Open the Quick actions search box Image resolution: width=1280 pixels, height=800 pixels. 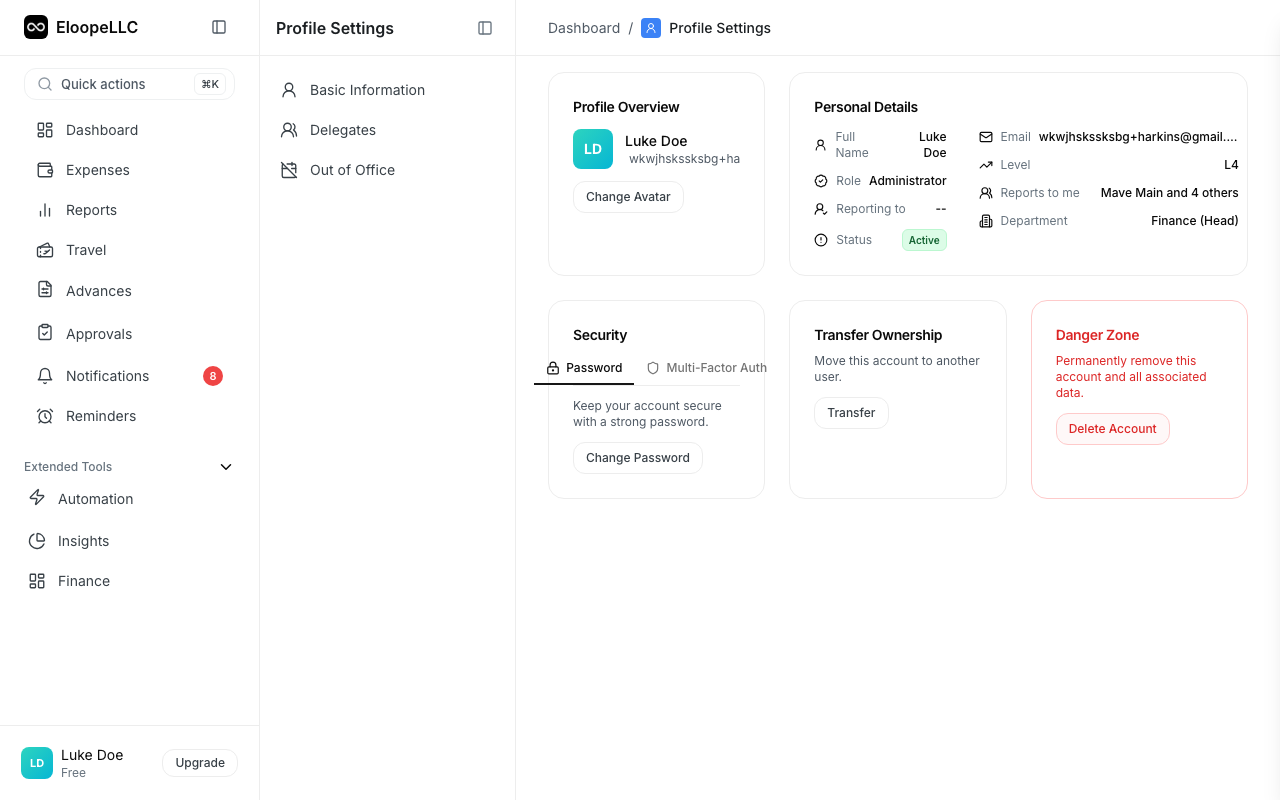pos(129,84)
